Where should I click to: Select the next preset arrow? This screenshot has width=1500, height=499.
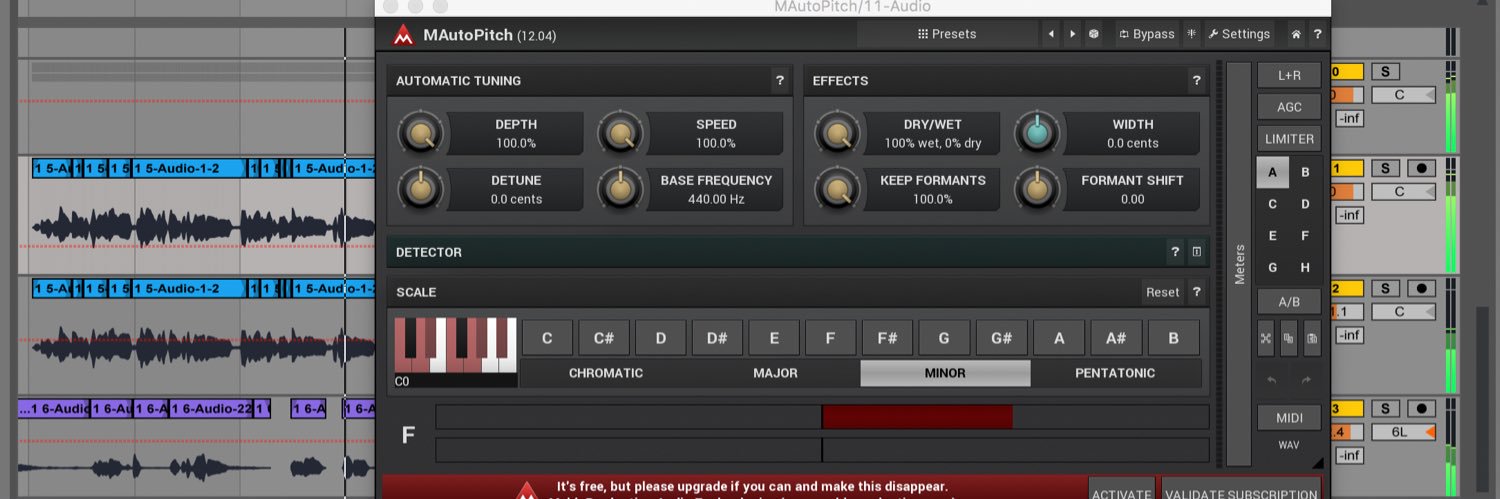1072,34
